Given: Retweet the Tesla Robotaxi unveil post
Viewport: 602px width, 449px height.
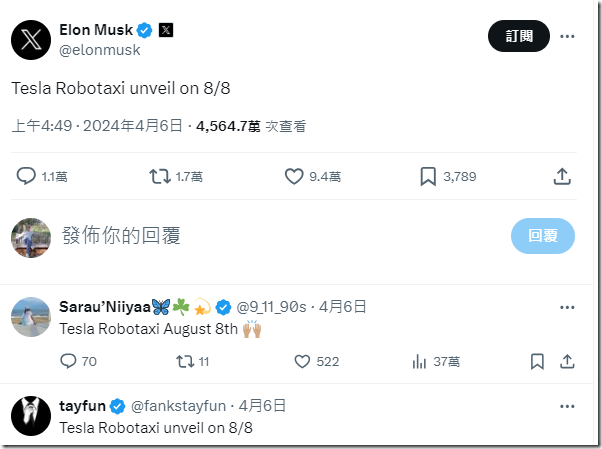Looking at the screenshot, I should point(160,176).
